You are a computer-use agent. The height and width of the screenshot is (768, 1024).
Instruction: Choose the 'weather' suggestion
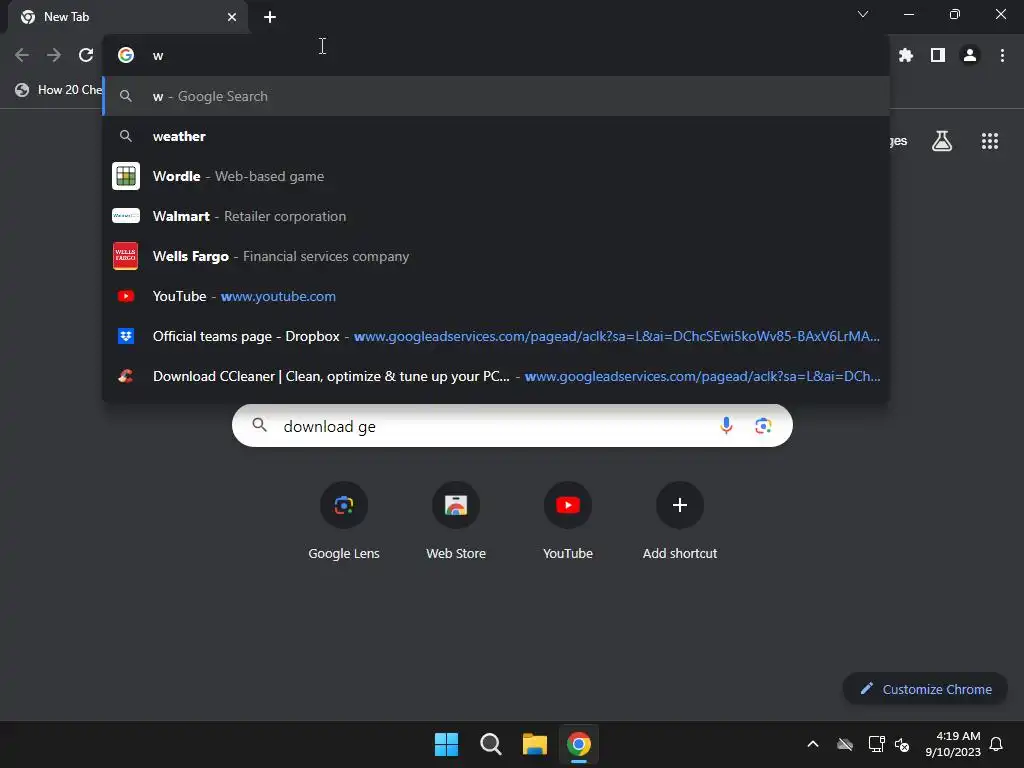(496, 136)
